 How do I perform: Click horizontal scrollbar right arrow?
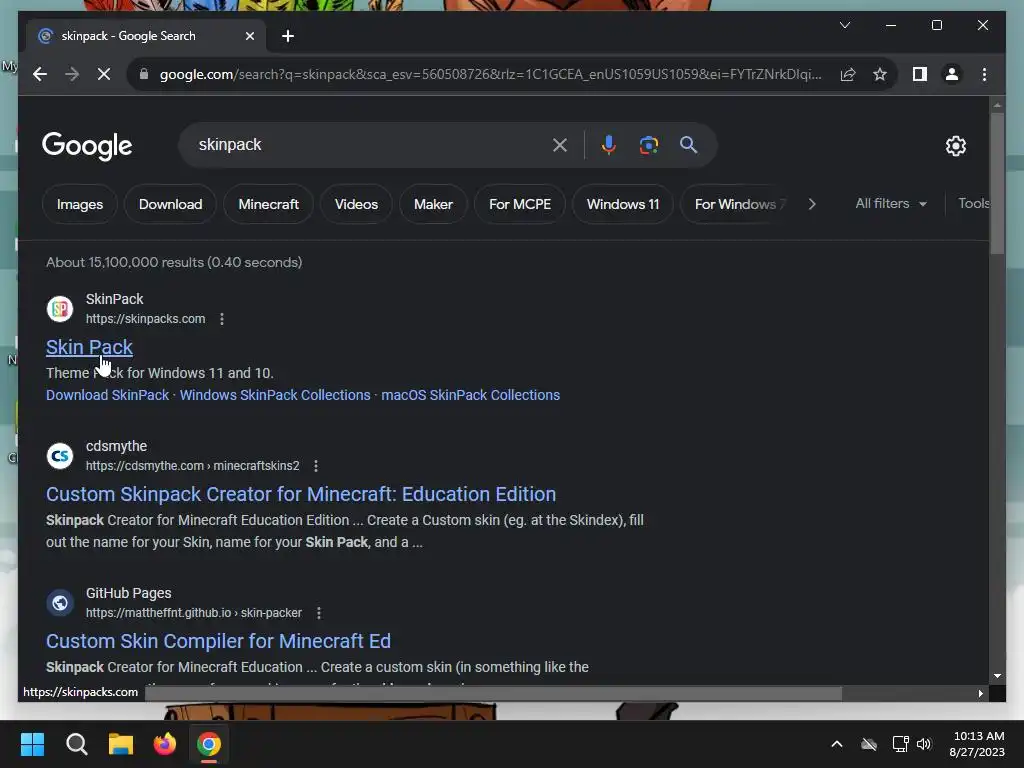(x=980, y=694)
